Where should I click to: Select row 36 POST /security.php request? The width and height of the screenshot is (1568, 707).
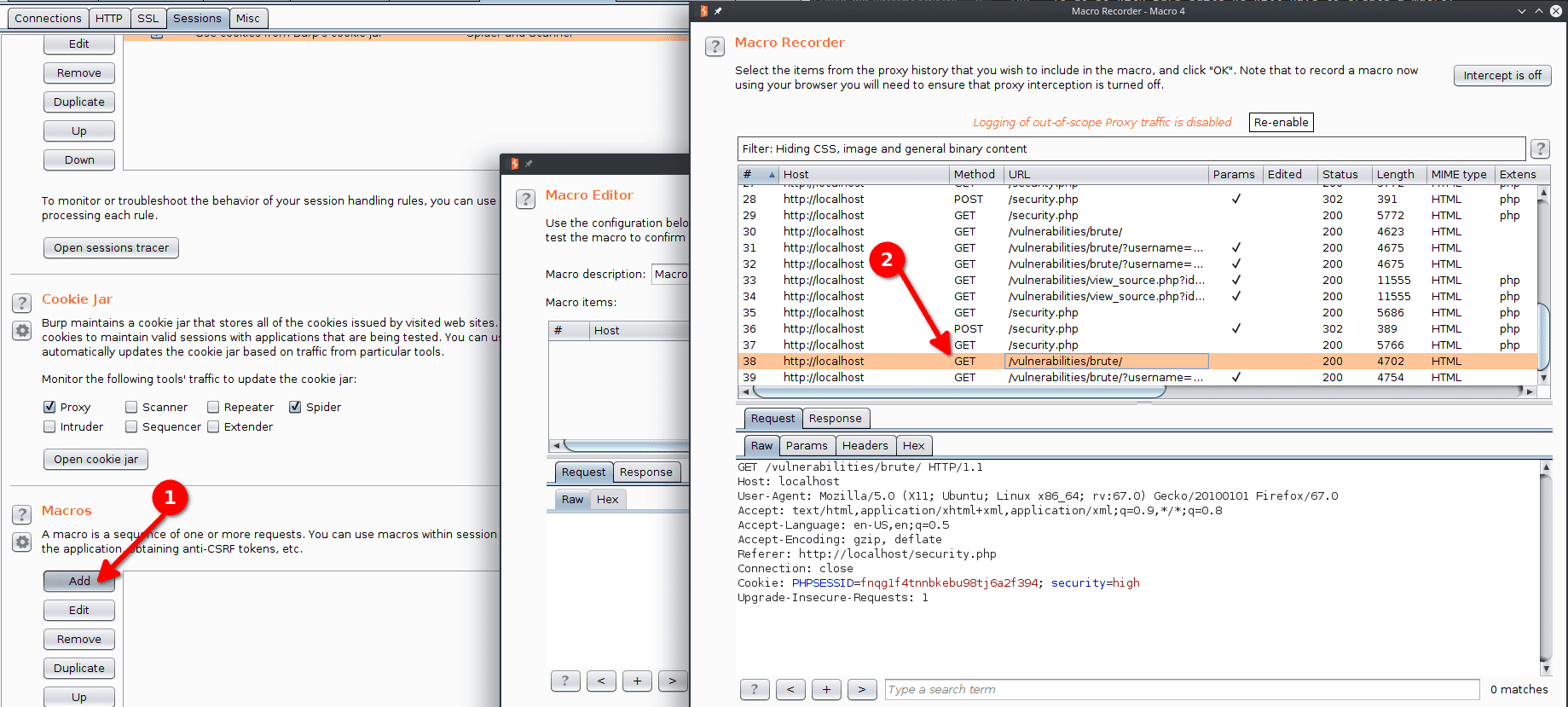point(1137,328)
